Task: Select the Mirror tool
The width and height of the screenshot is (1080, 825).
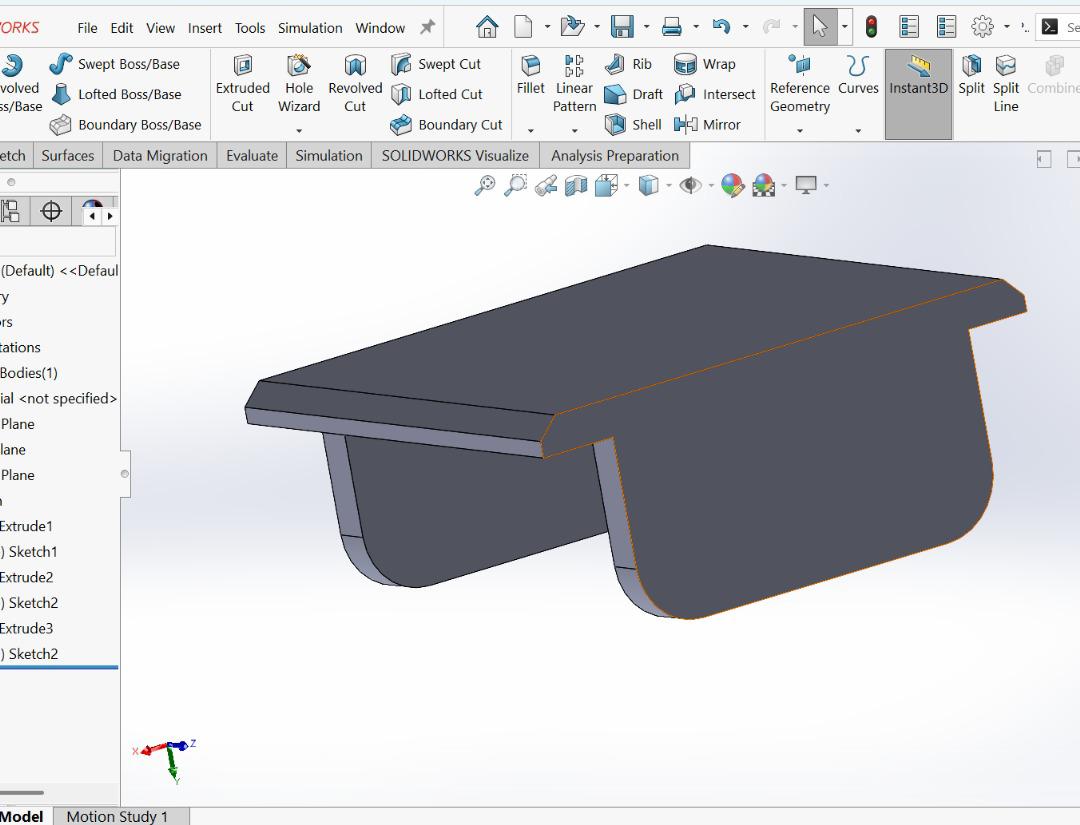Action: [x=707, y=125]
